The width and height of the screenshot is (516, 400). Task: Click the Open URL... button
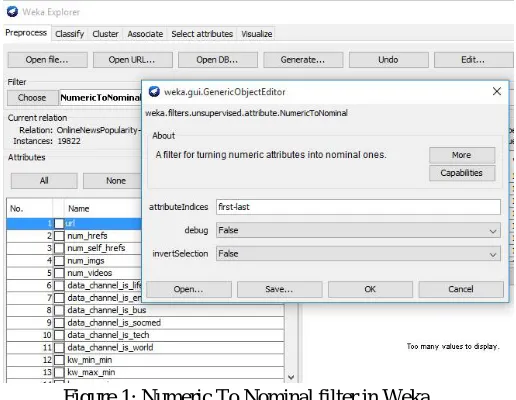click(132, 60)
